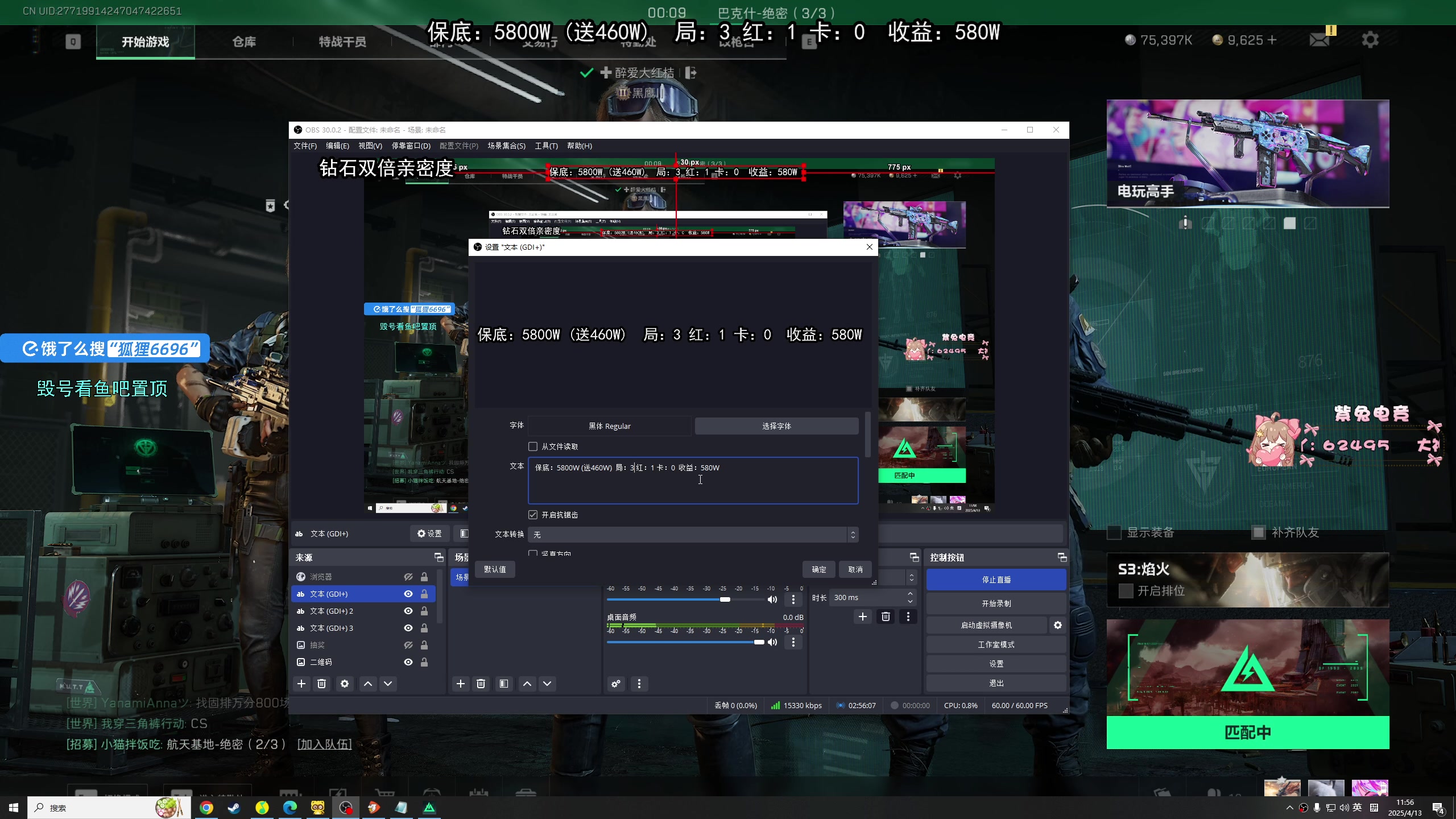Open the game mail envelope icon
This screenshot has width=1456, height=819.
tap(1320, 40)
